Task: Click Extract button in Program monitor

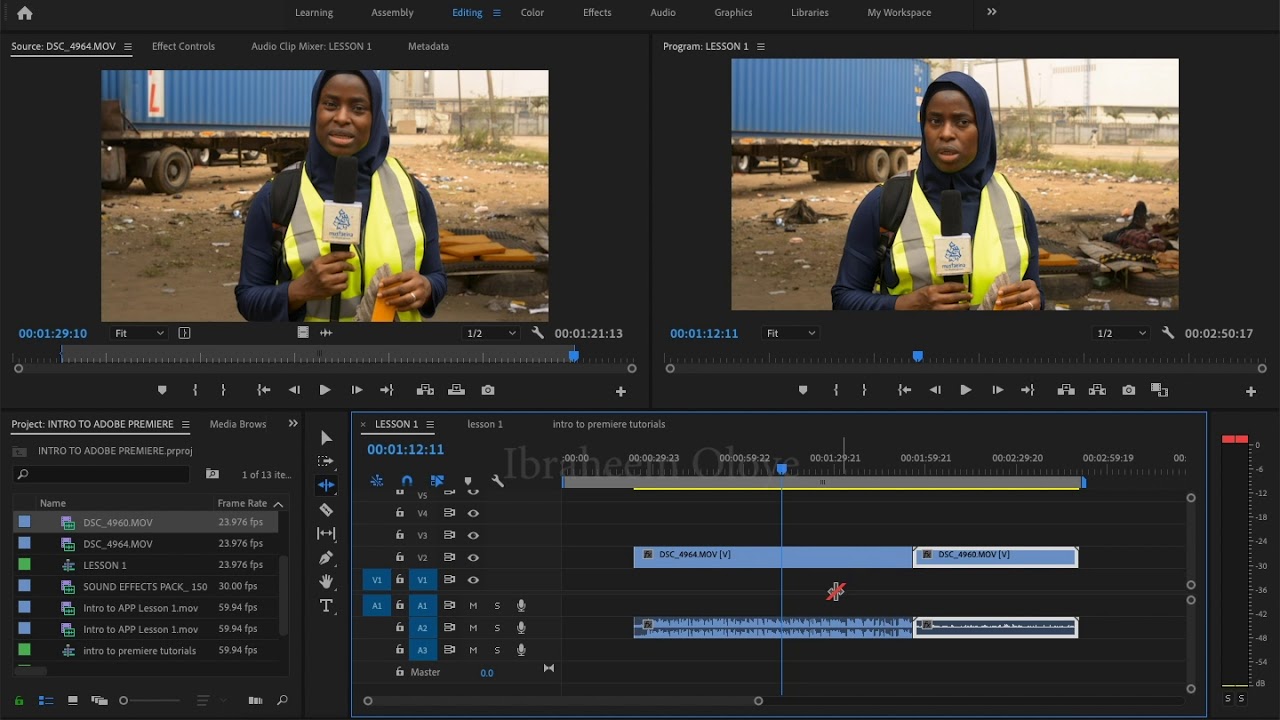Action: point(1097,390)
